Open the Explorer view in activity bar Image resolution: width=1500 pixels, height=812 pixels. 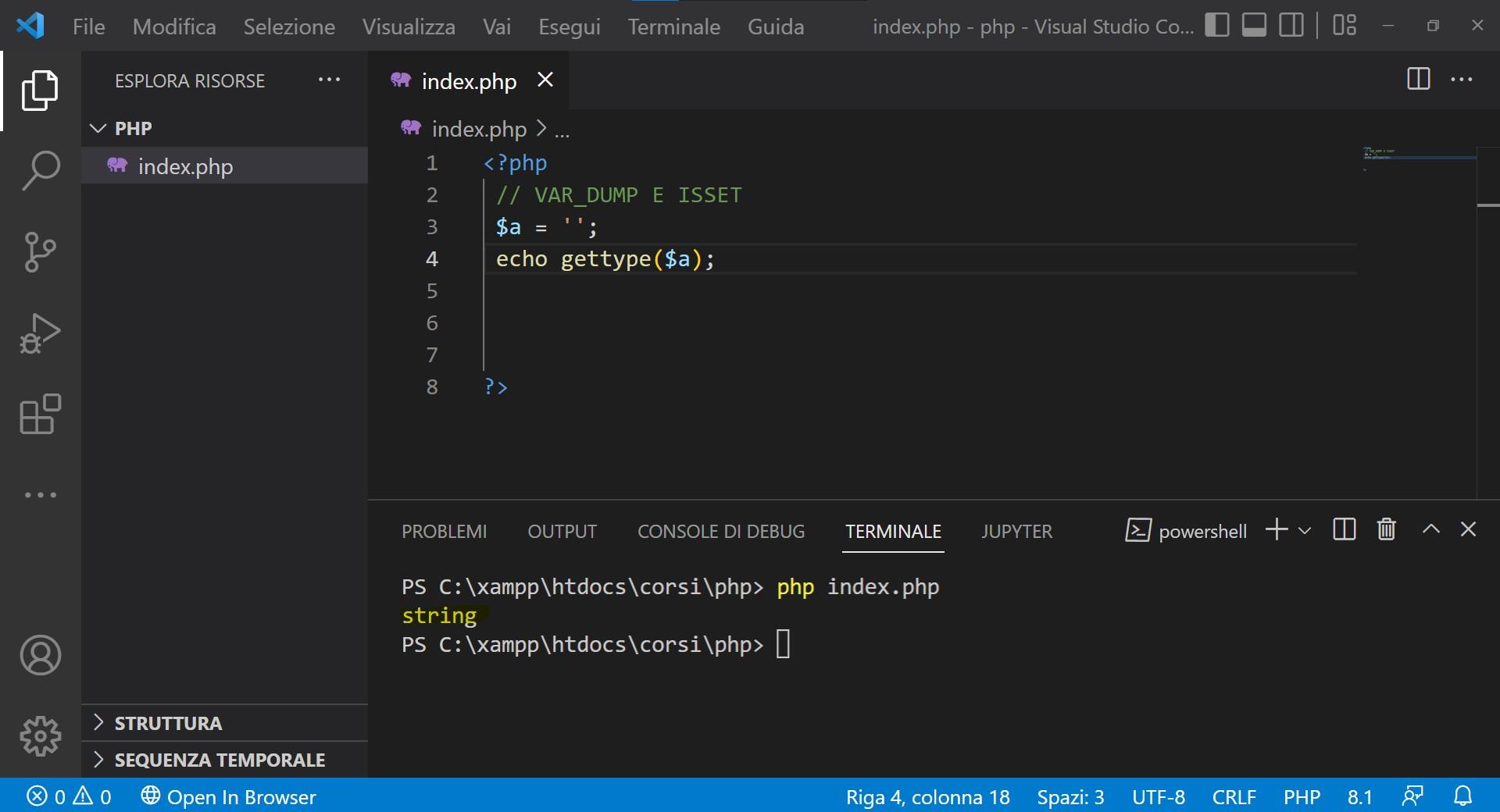pos(40,91)
